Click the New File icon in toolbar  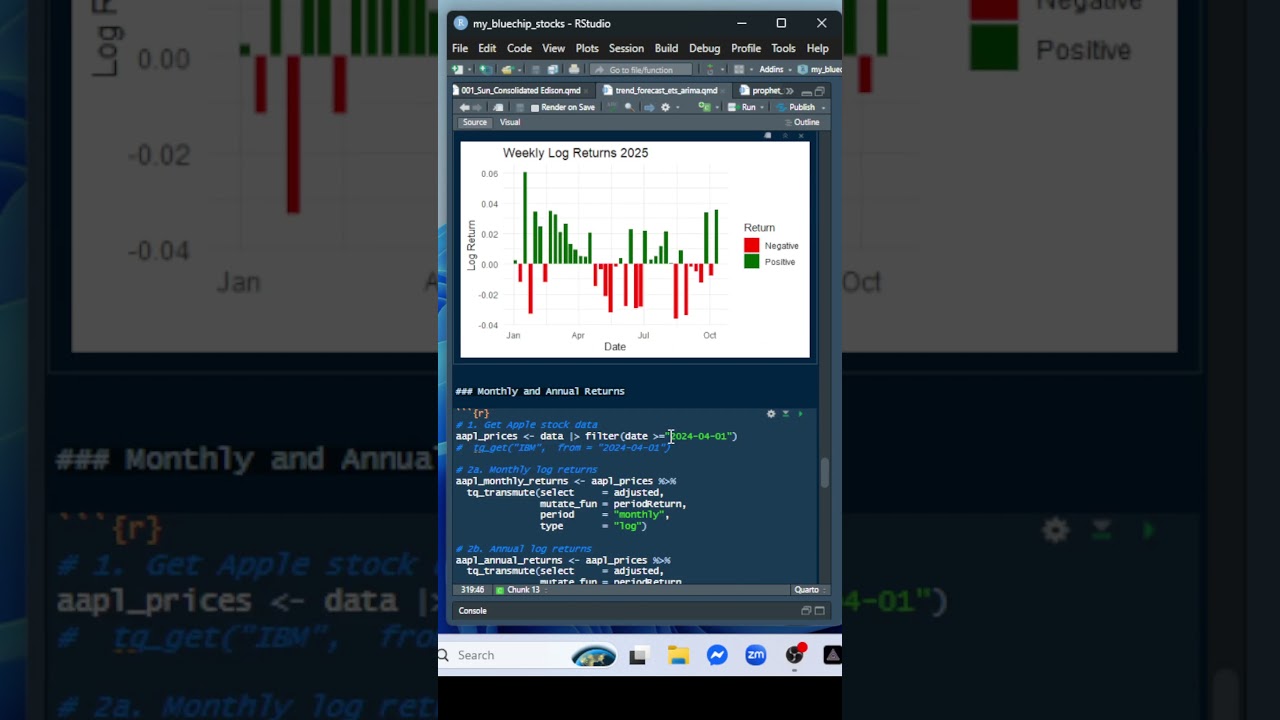tap(457, 69)
